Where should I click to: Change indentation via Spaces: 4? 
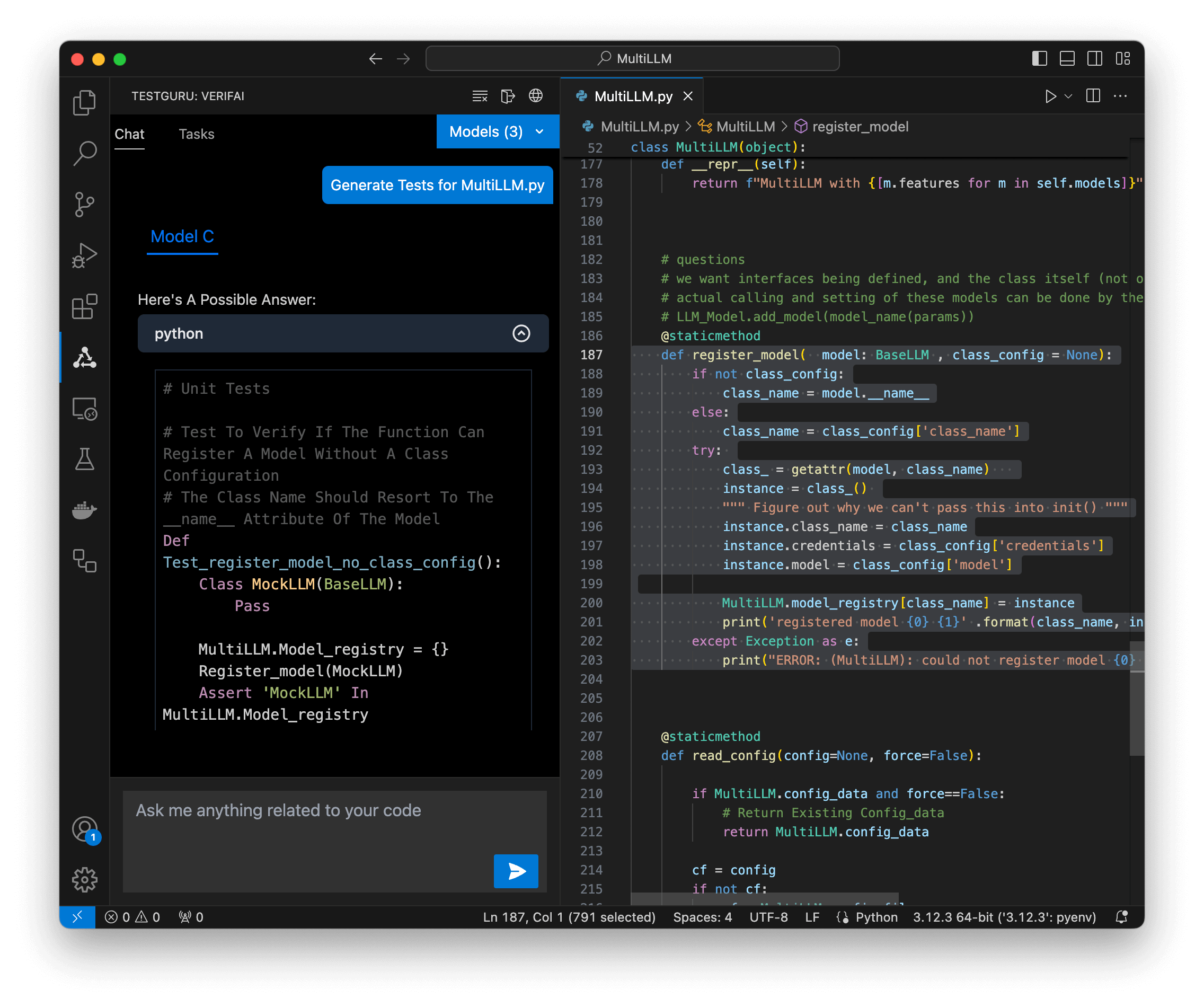click(x=702, y=917)
